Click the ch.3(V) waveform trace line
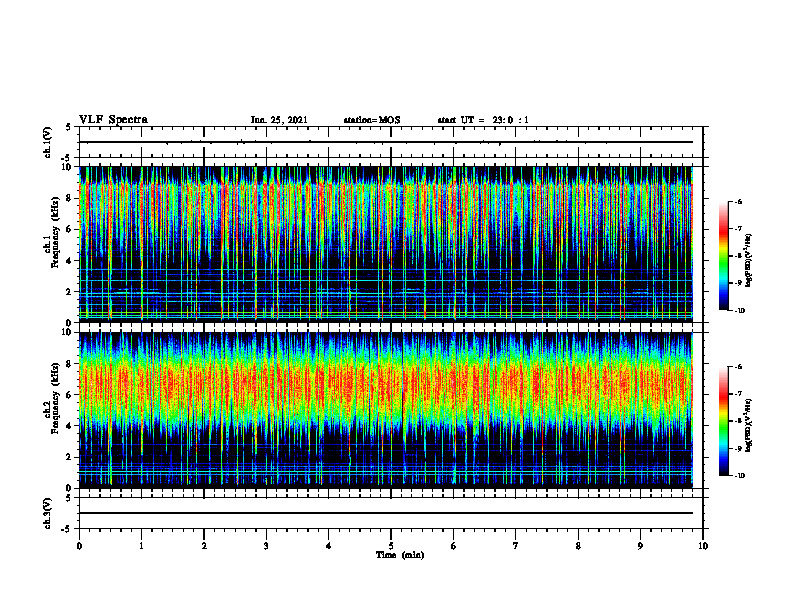This screenshot has height=612, width=792. (386, 513)
